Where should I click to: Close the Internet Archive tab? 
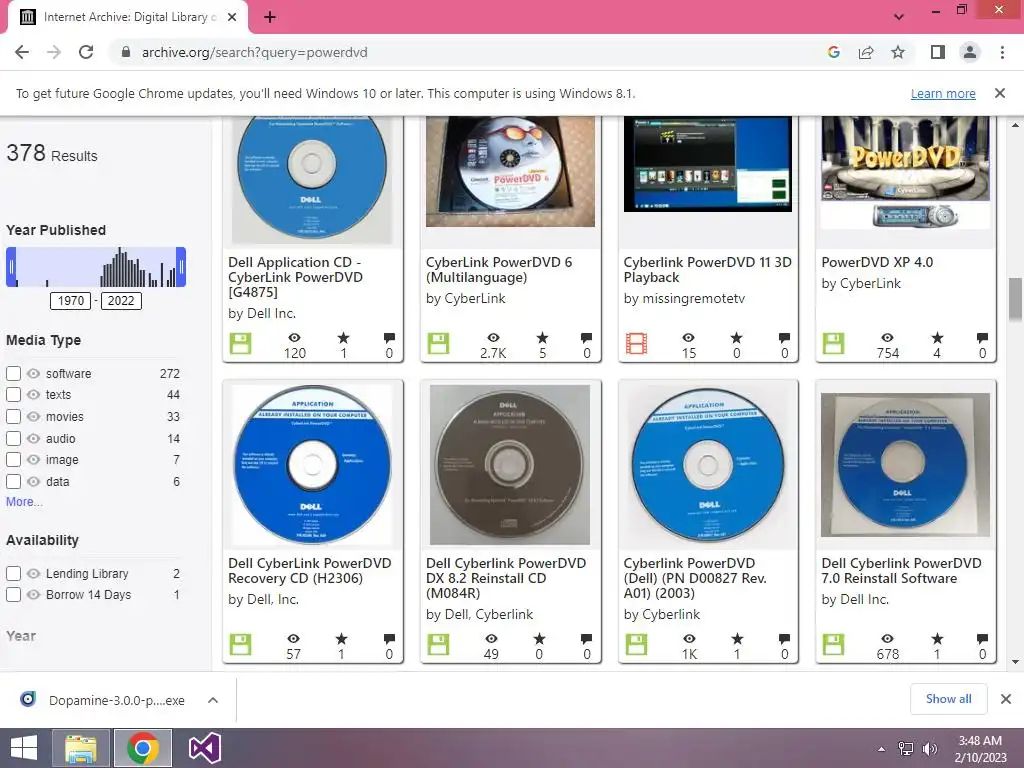(232, 17)
